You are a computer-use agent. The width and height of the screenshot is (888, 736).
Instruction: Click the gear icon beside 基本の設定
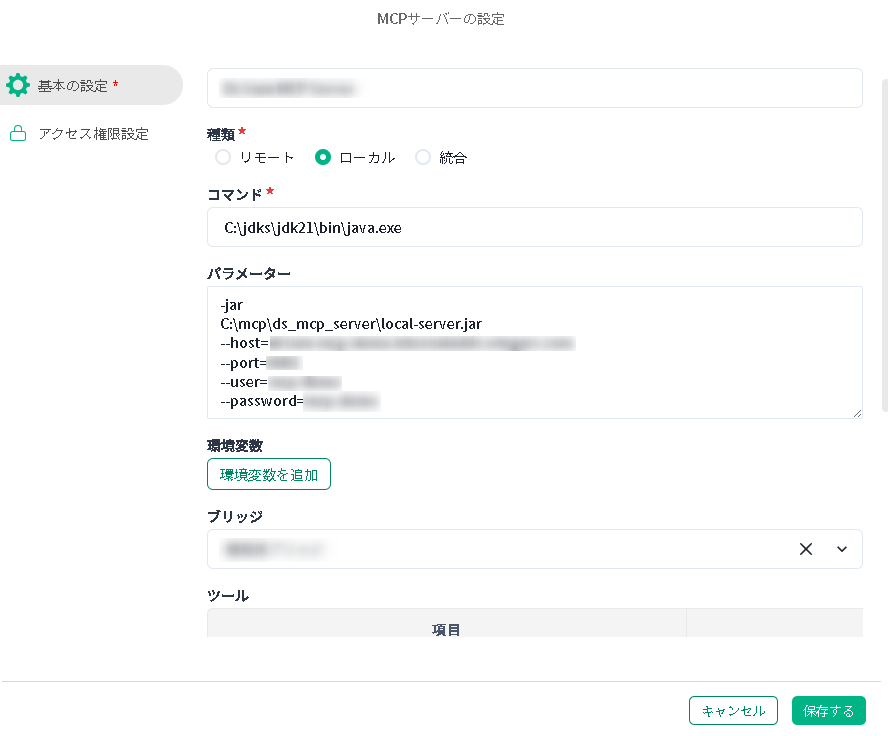[18, 86]
